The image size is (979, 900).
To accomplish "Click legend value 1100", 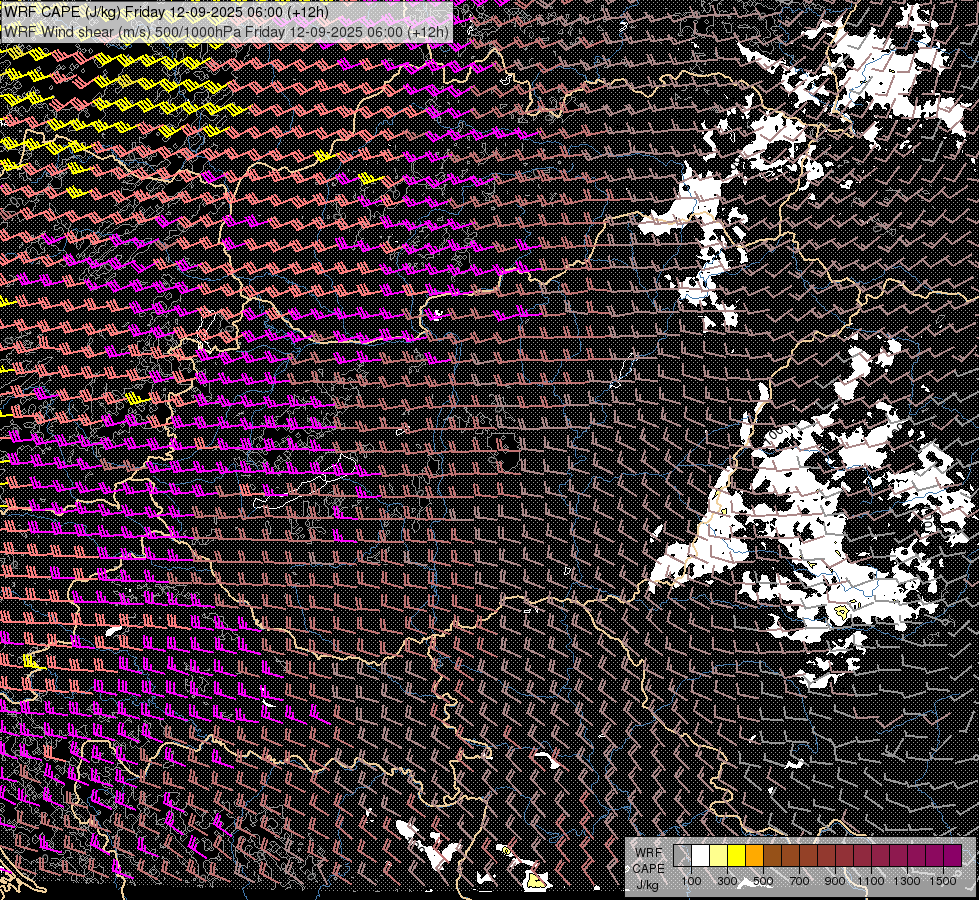I will pyautogui.click(x=871, y=881).
